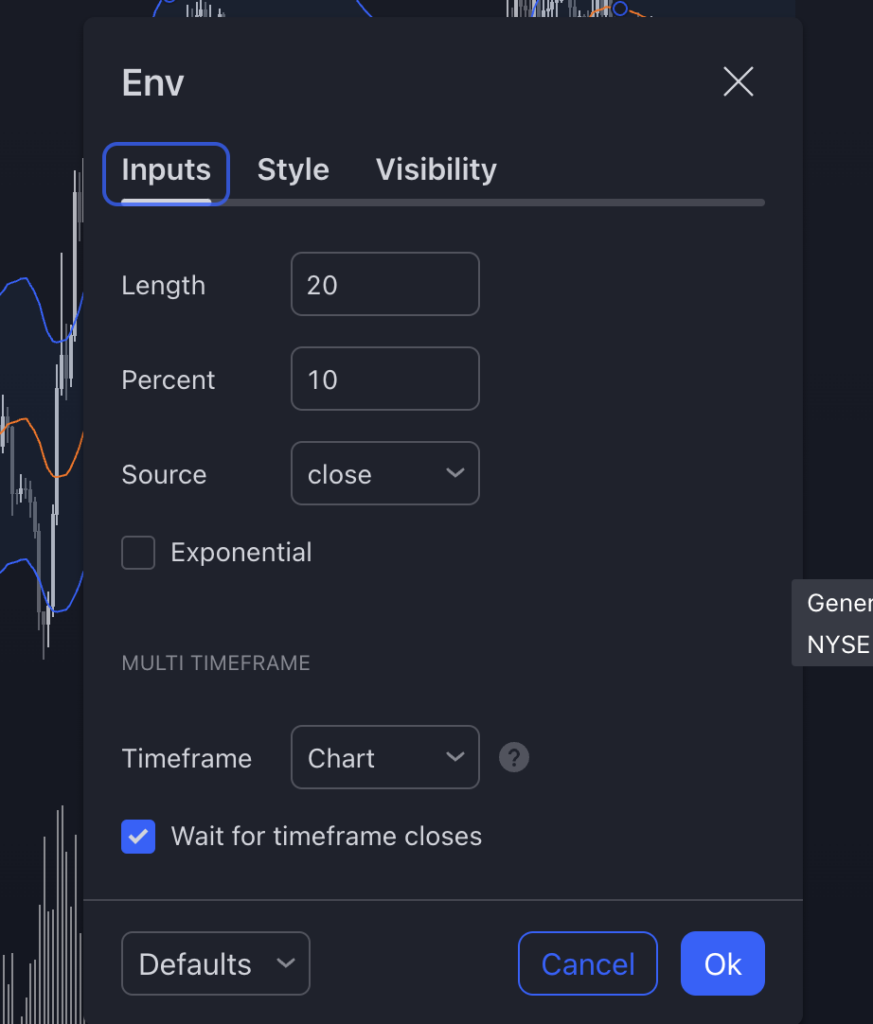Open the Visibility tab
Image resolution: width=873 pixels, height=1024 pixels.
[x=436, y=170]
